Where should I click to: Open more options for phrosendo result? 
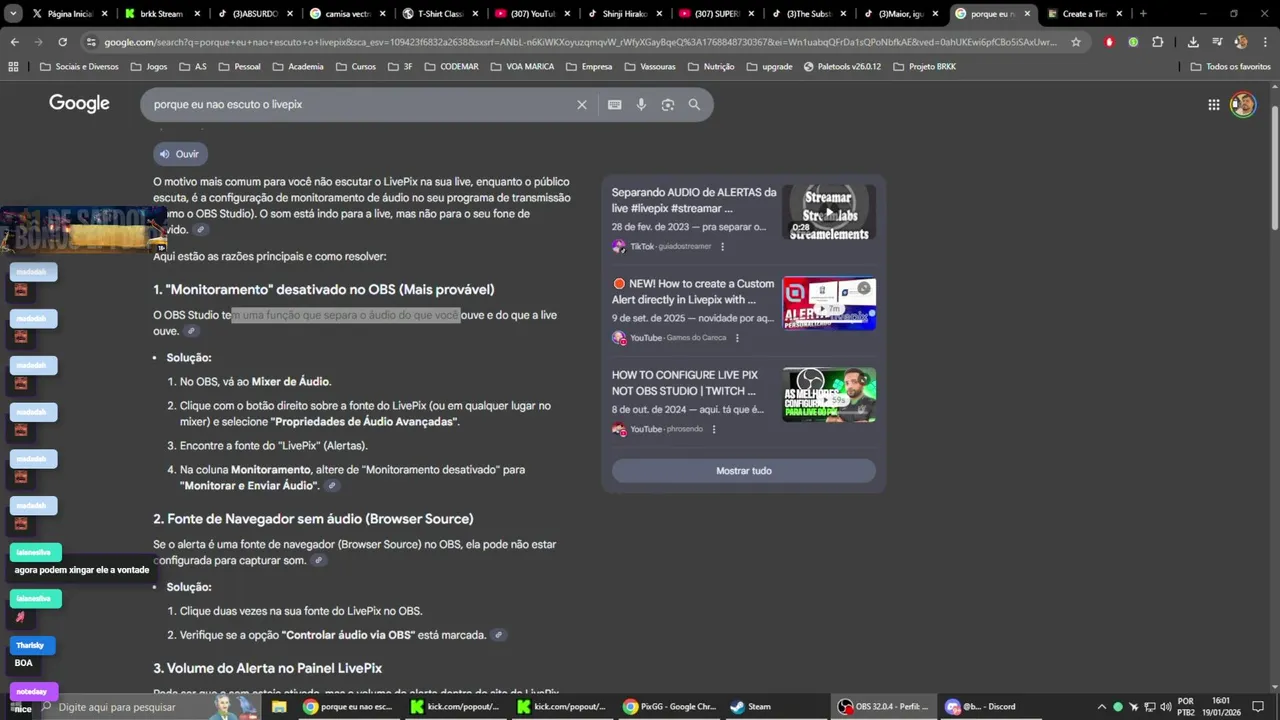click(714, 430)
